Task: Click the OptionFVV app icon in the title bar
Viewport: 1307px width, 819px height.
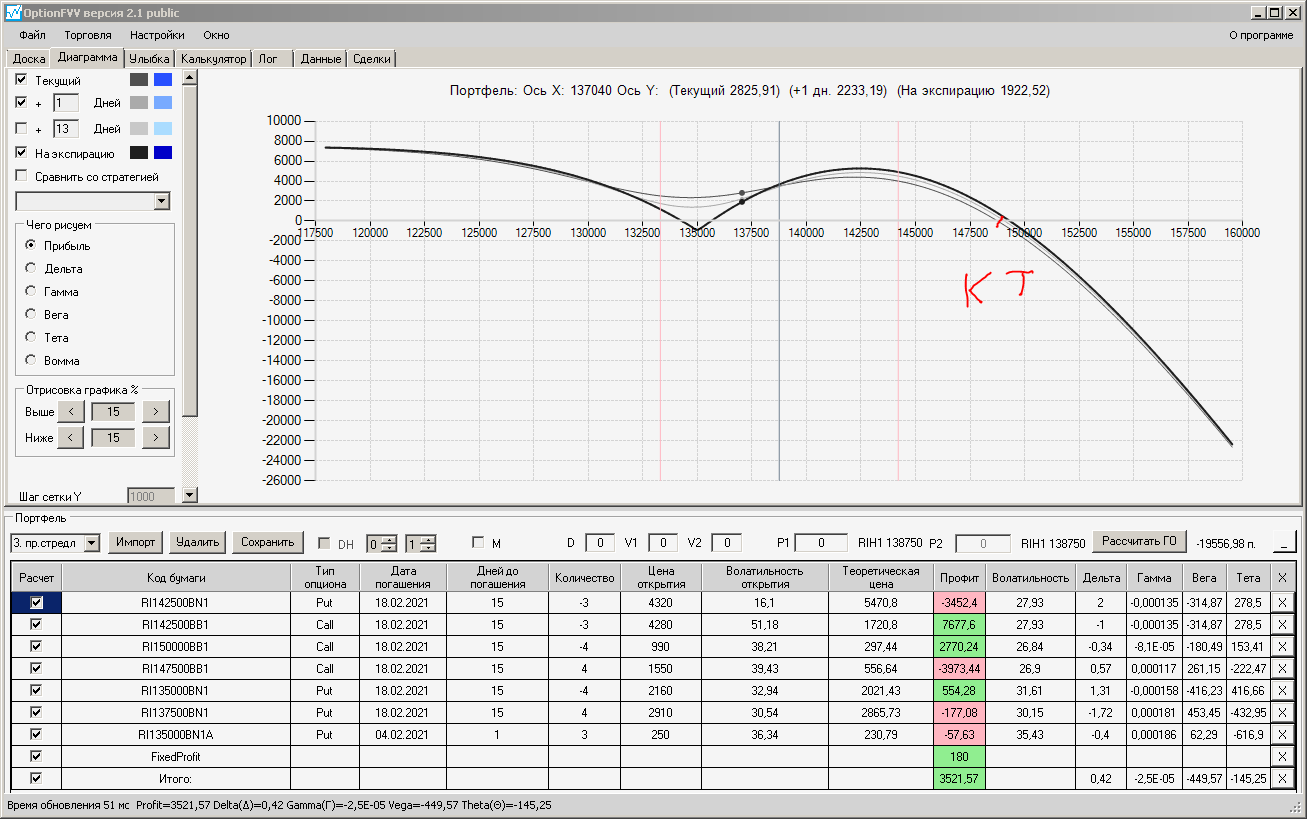Action: [x=13, y=13]
